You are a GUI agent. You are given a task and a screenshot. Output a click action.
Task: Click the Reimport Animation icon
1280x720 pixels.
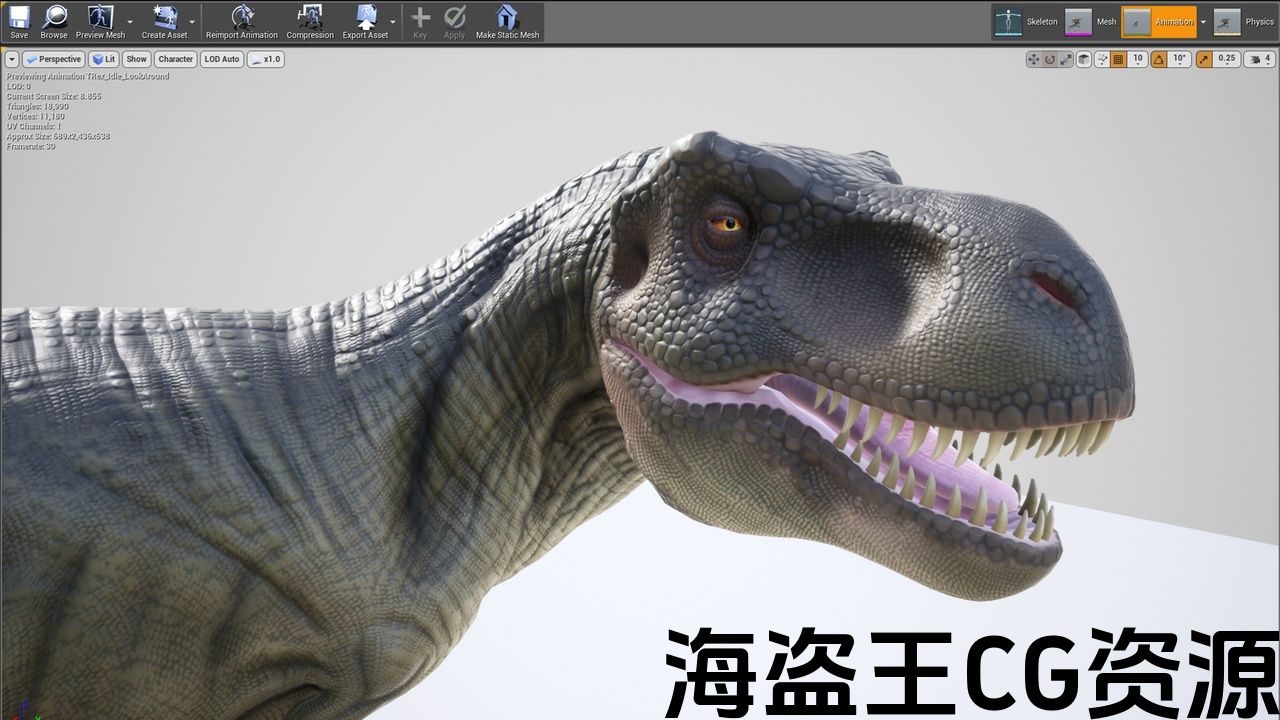(x=242, y=17)
